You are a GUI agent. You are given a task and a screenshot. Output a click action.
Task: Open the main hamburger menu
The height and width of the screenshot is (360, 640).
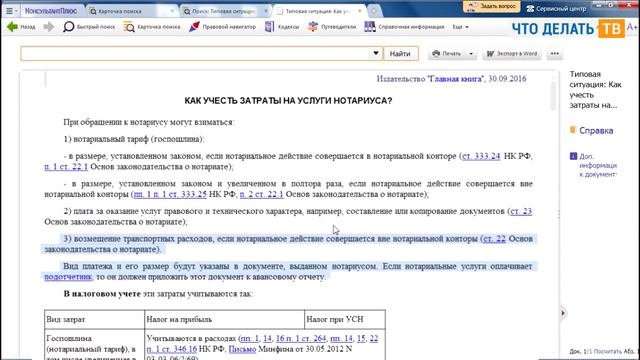point(9,11)
